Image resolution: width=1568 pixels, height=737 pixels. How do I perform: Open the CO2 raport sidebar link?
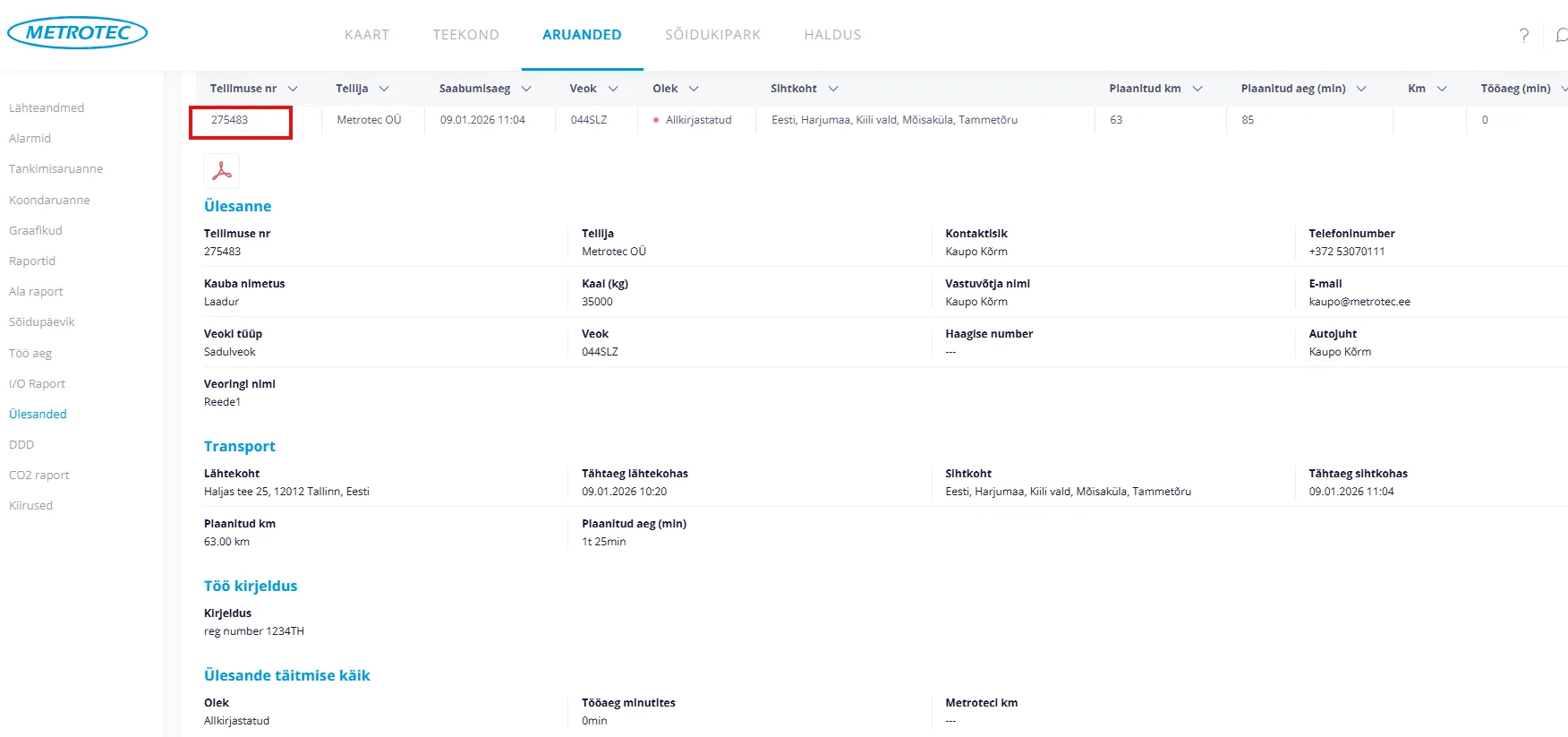pos(39,475)
